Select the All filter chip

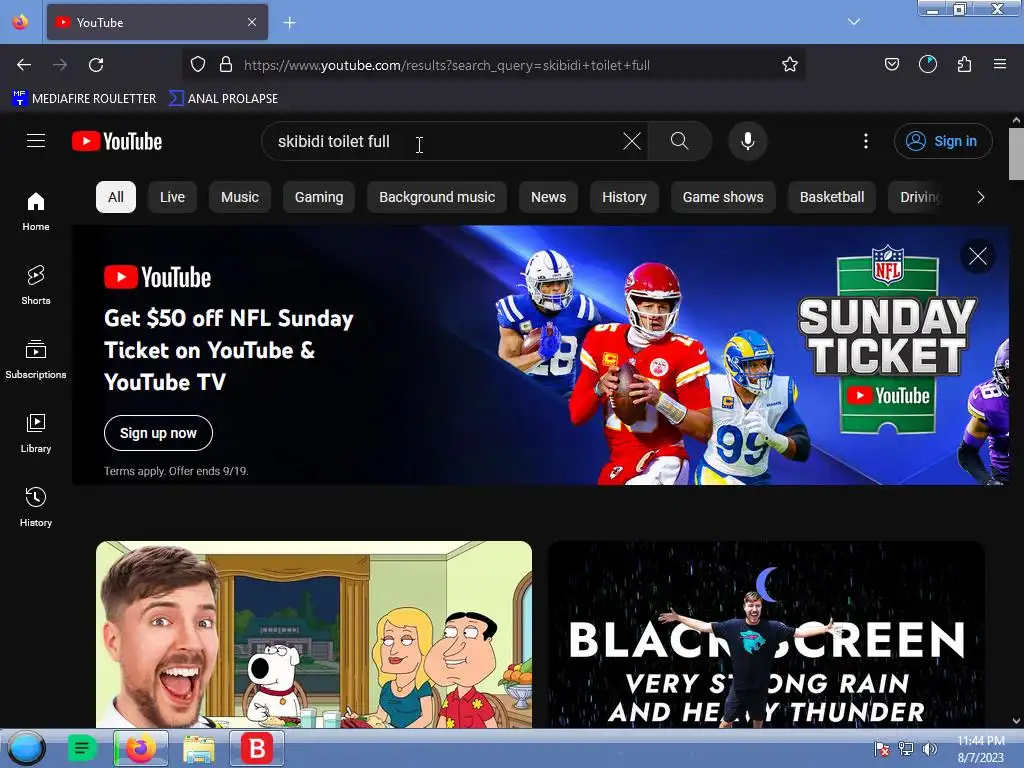pos(116,197)
